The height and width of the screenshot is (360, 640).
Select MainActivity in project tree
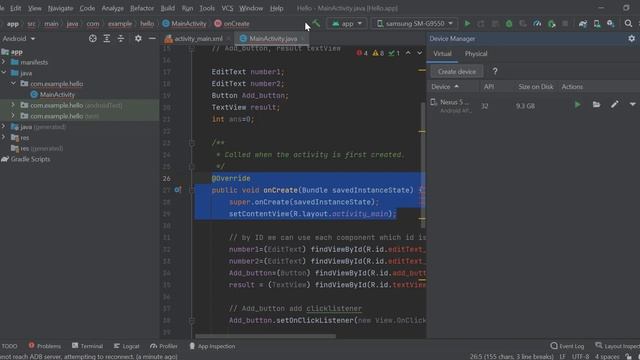(57, 94)
